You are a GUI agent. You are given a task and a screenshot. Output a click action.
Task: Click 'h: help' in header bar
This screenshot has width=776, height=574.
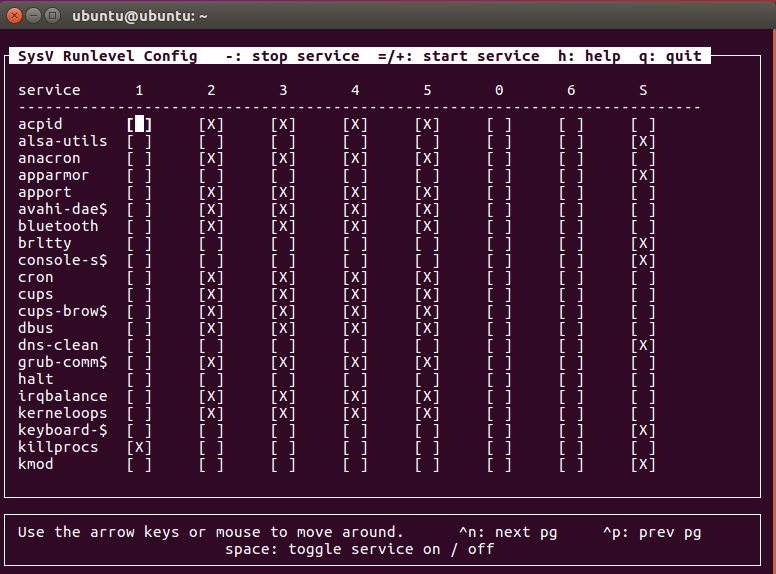(x=589, y=56)
